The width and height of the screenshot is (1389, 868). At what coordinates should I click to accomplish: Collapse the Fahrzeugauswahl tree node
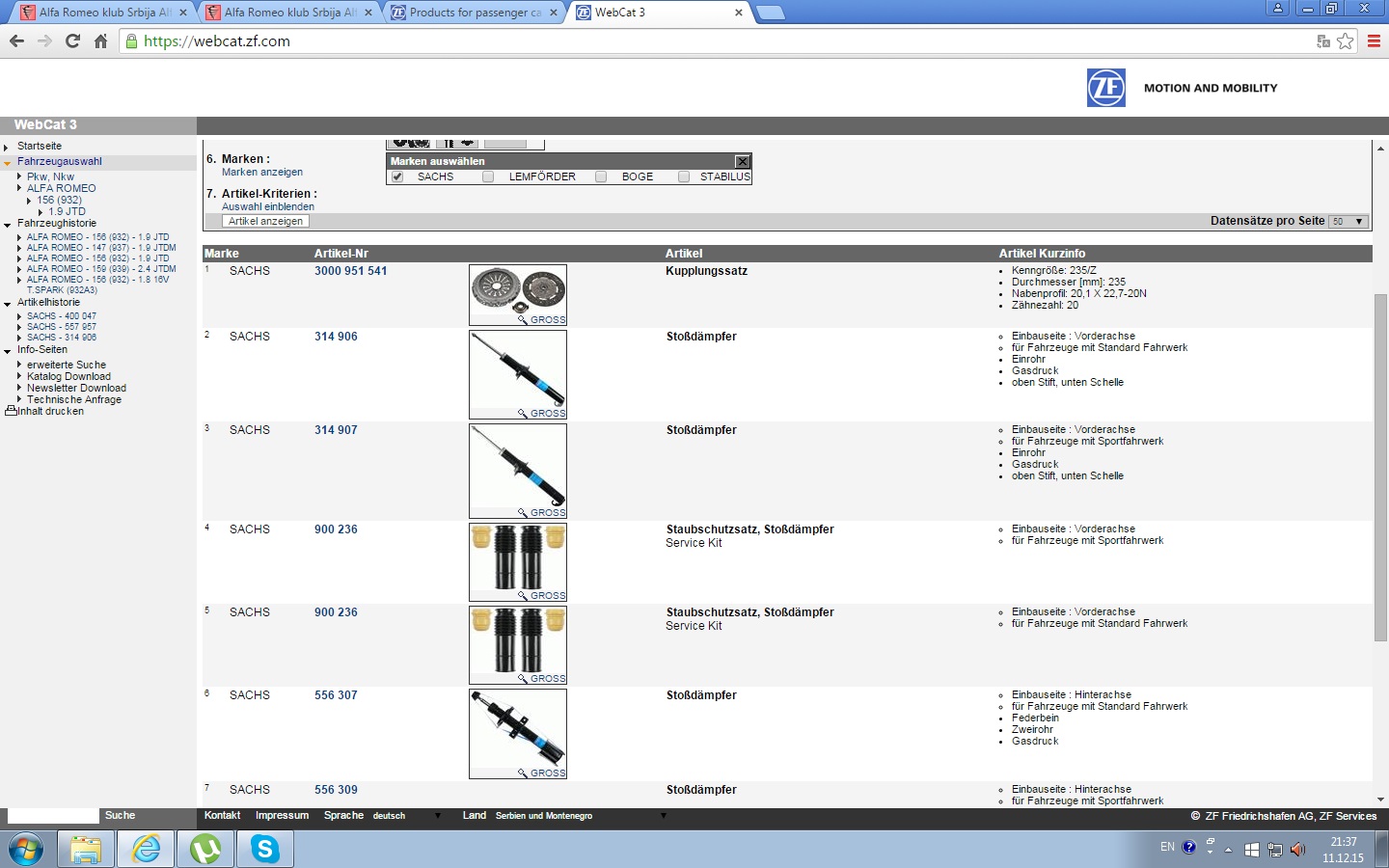[7, 163]
